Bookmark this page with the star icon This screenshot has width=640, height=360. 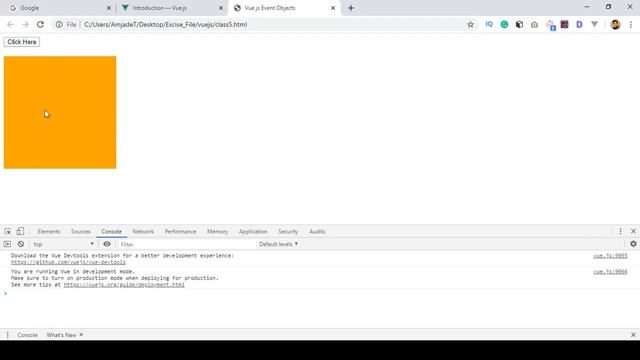point(471,24)
